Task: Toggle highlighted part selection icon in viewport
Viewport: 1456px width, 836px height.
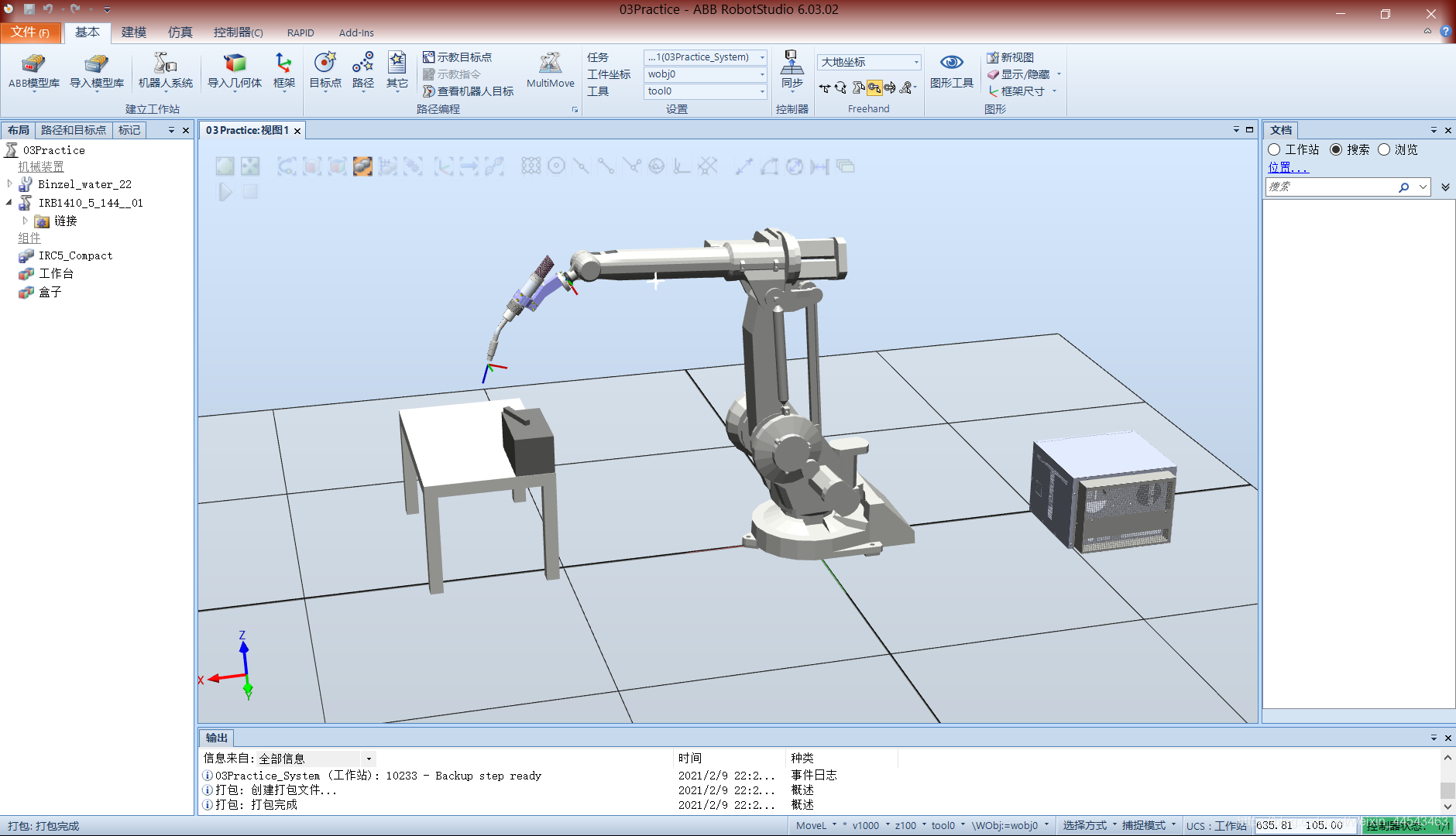Action: [x=362, y=166]
